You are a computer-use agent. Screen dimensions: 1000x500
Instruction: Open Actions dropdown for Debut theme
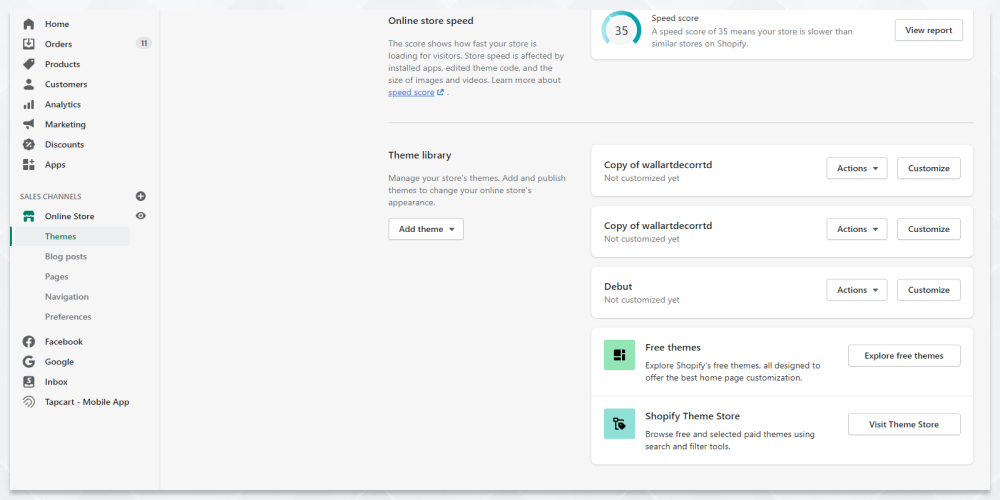click(857, 290)
